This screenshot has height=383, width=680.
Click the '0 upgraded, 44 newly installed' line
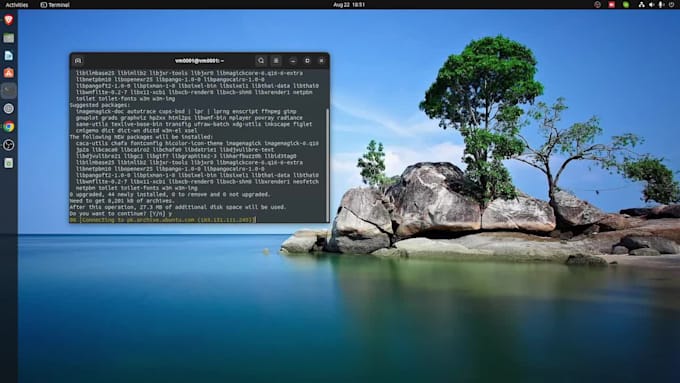click(x=170, y=195)
